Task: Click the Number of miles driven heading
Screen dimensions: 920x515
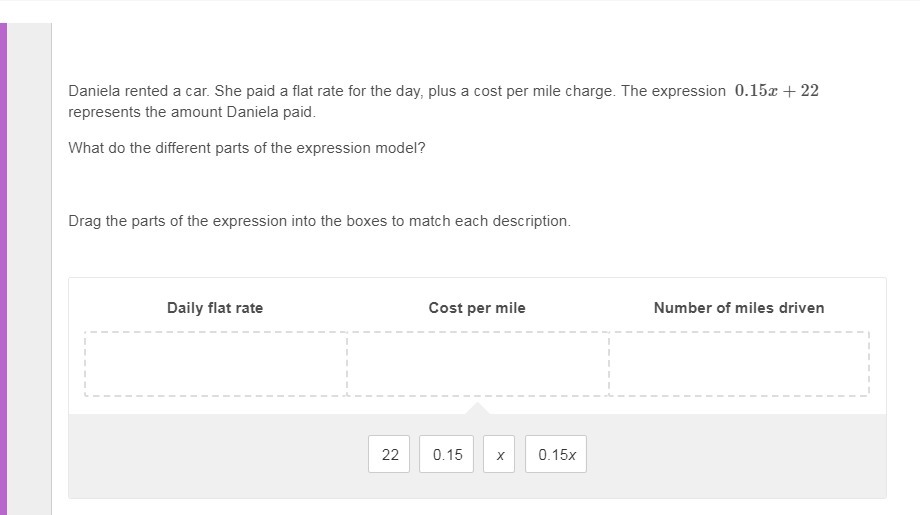Action: pyautogui.click(x=739, y=308)
